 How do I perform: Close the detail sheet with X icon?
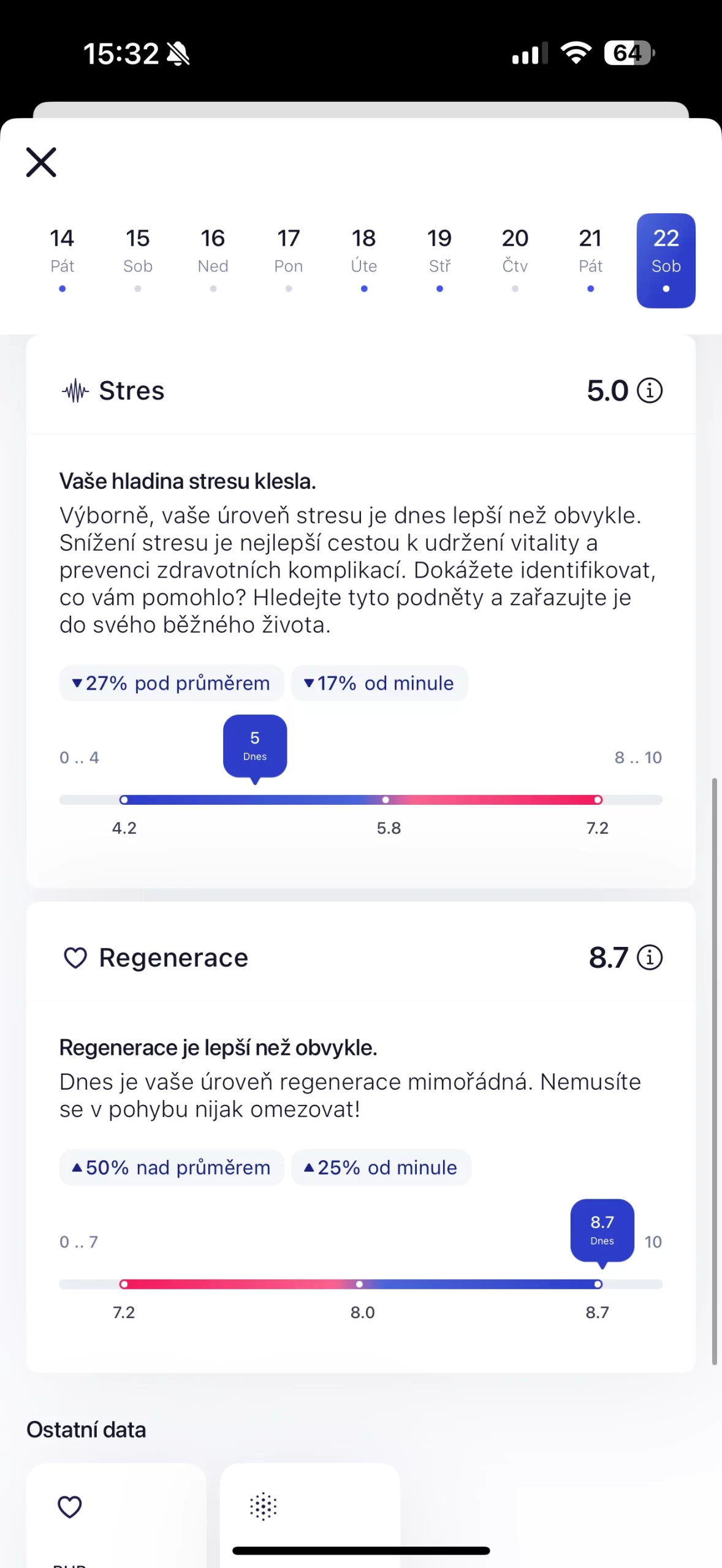41,162
